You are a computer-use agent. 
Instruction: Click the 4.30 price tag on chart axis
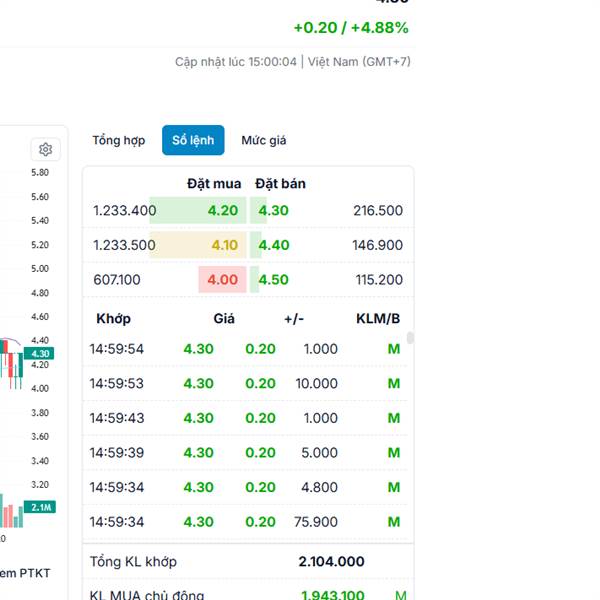pos(39,353)
